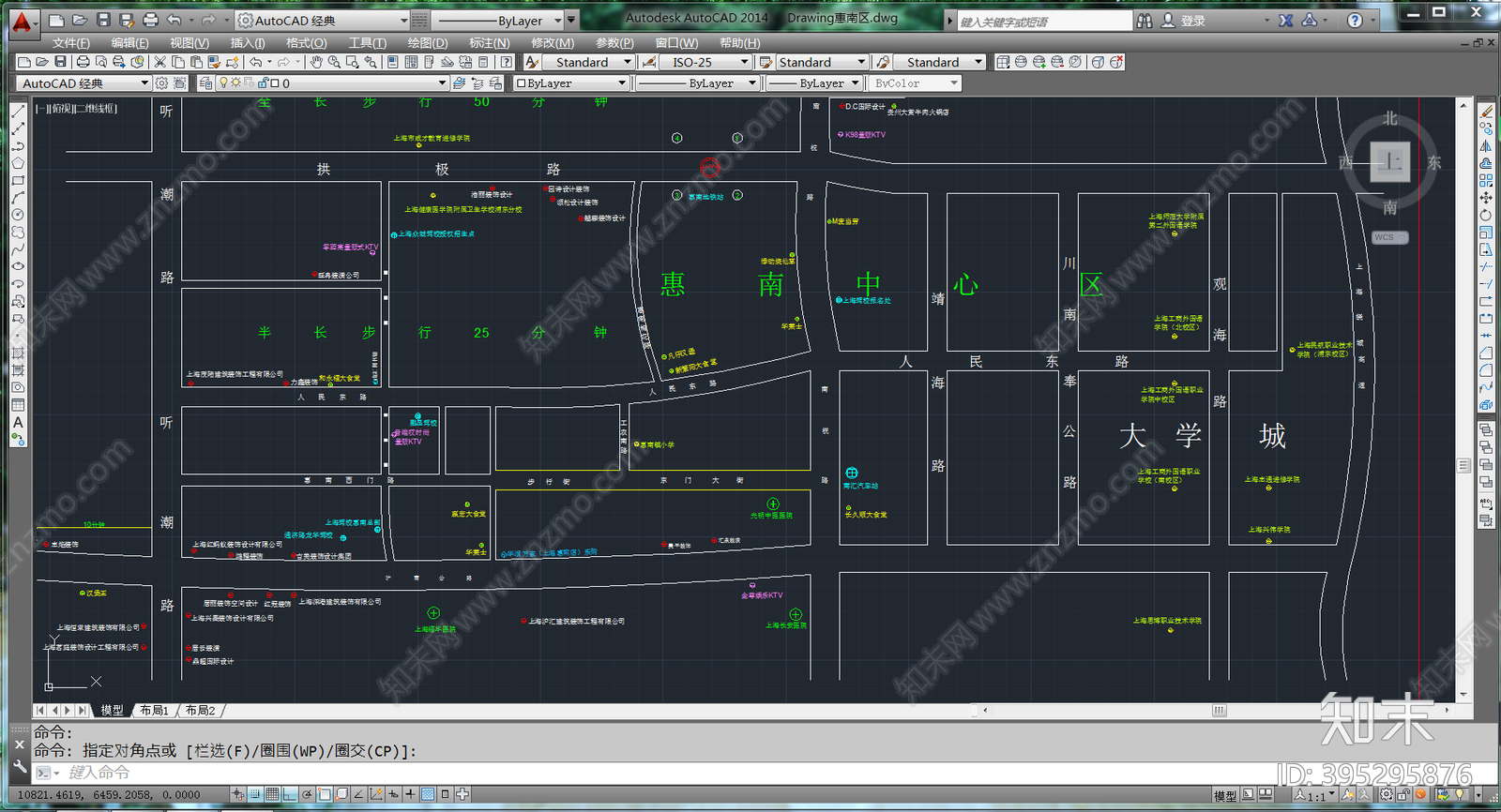Open the 绘图(D) menu

pos(428,42)
